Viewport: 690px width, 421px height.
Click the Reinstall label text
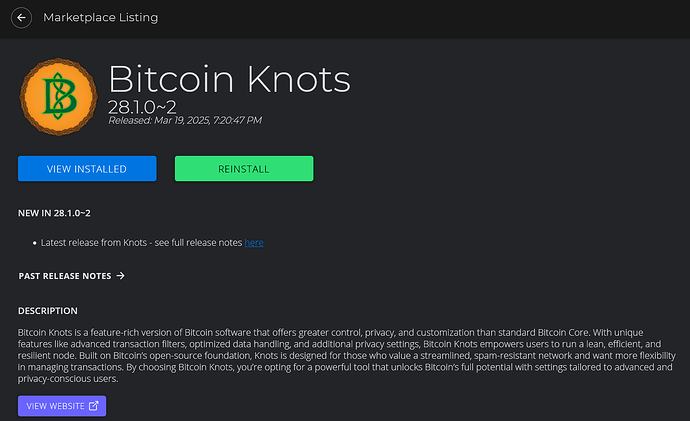click(244, 169)
